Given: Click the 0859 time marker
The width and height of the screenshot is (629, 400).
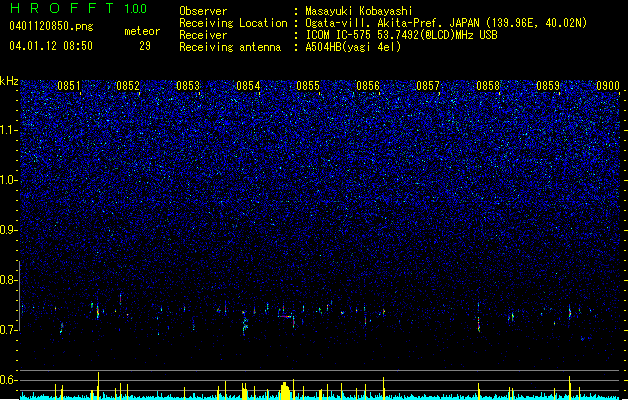Looking at the screenshot, I should point(548,86).
